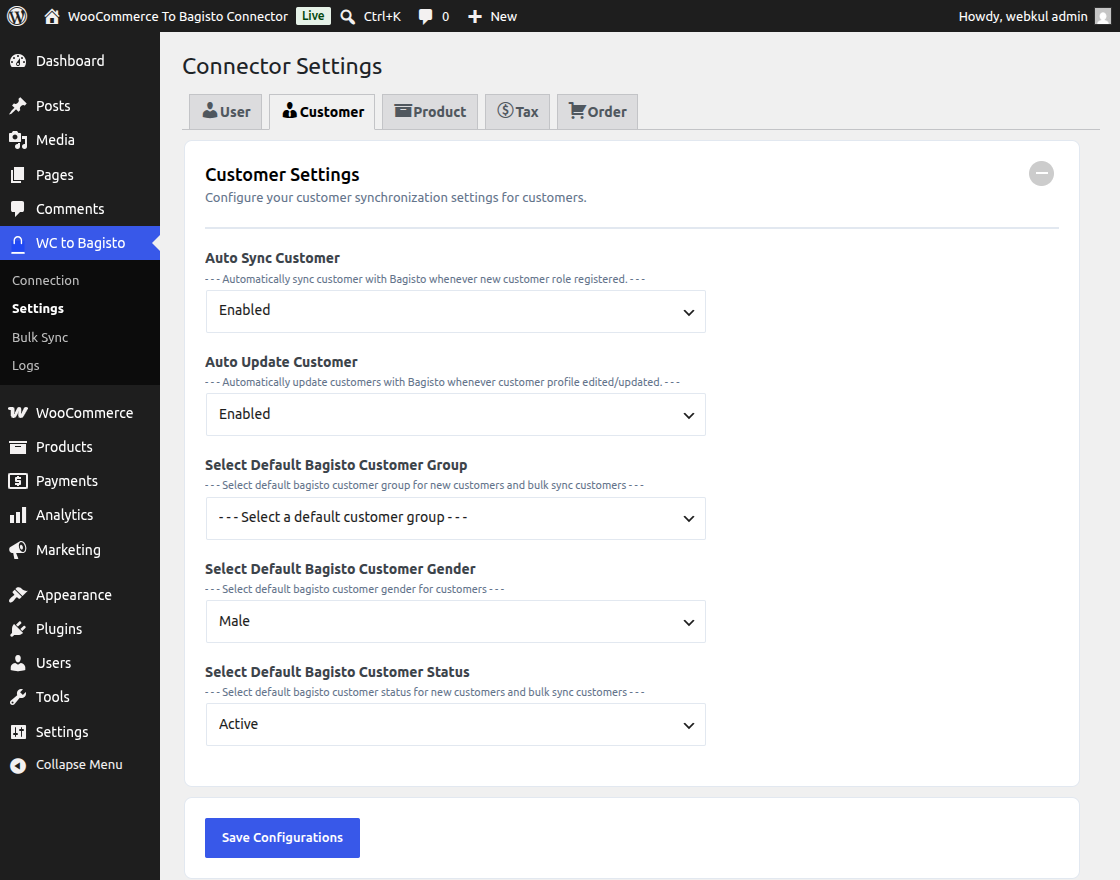
Task: Click the Media icon in sidebar
Action: [x=18, y=140]
